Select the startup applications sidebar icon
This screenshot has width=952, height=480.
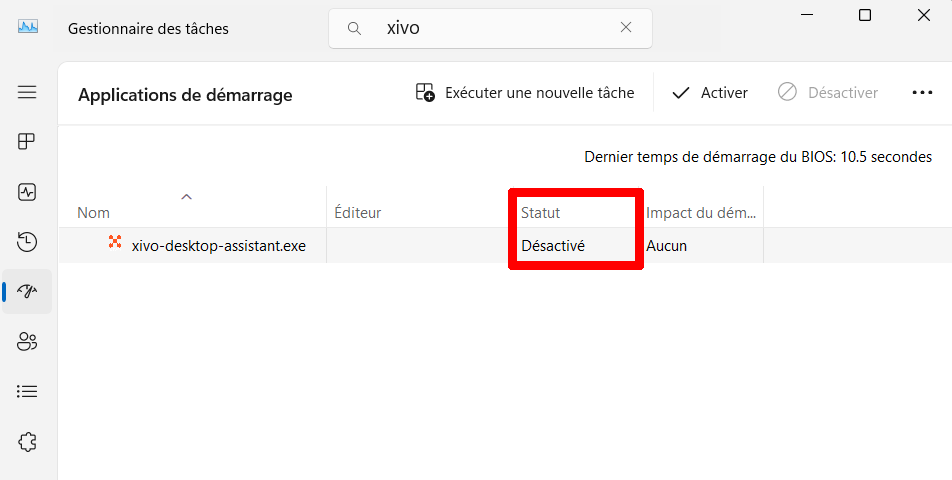(x=27, y=291)
